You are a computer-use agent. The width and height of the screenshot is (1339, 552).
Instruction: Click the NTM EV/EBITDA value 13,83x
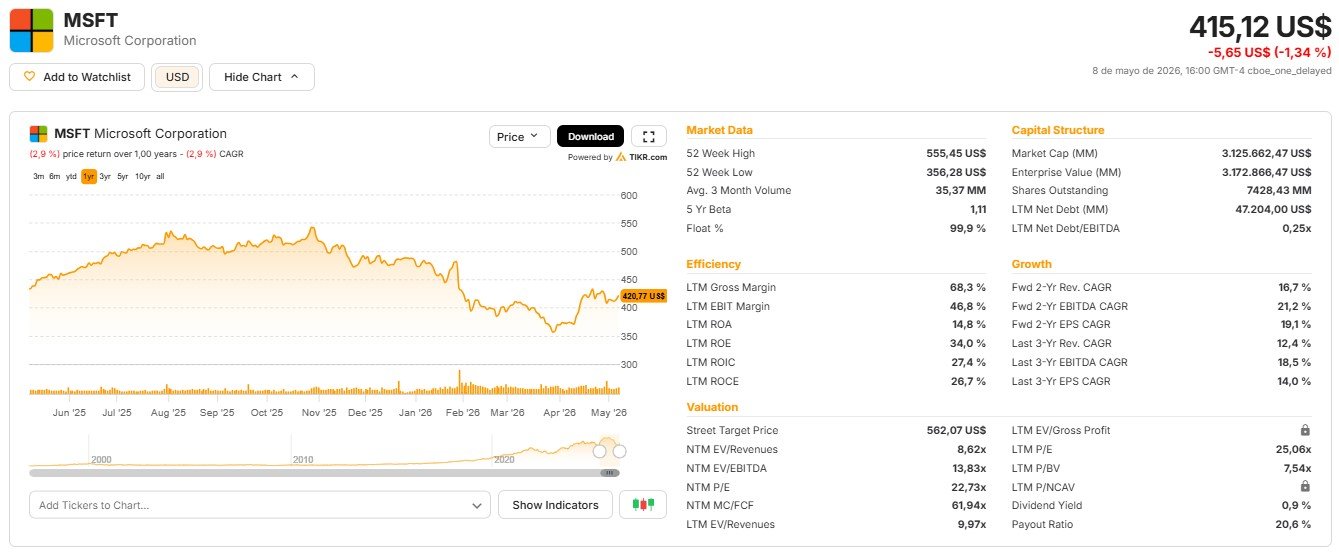[968, 468]
